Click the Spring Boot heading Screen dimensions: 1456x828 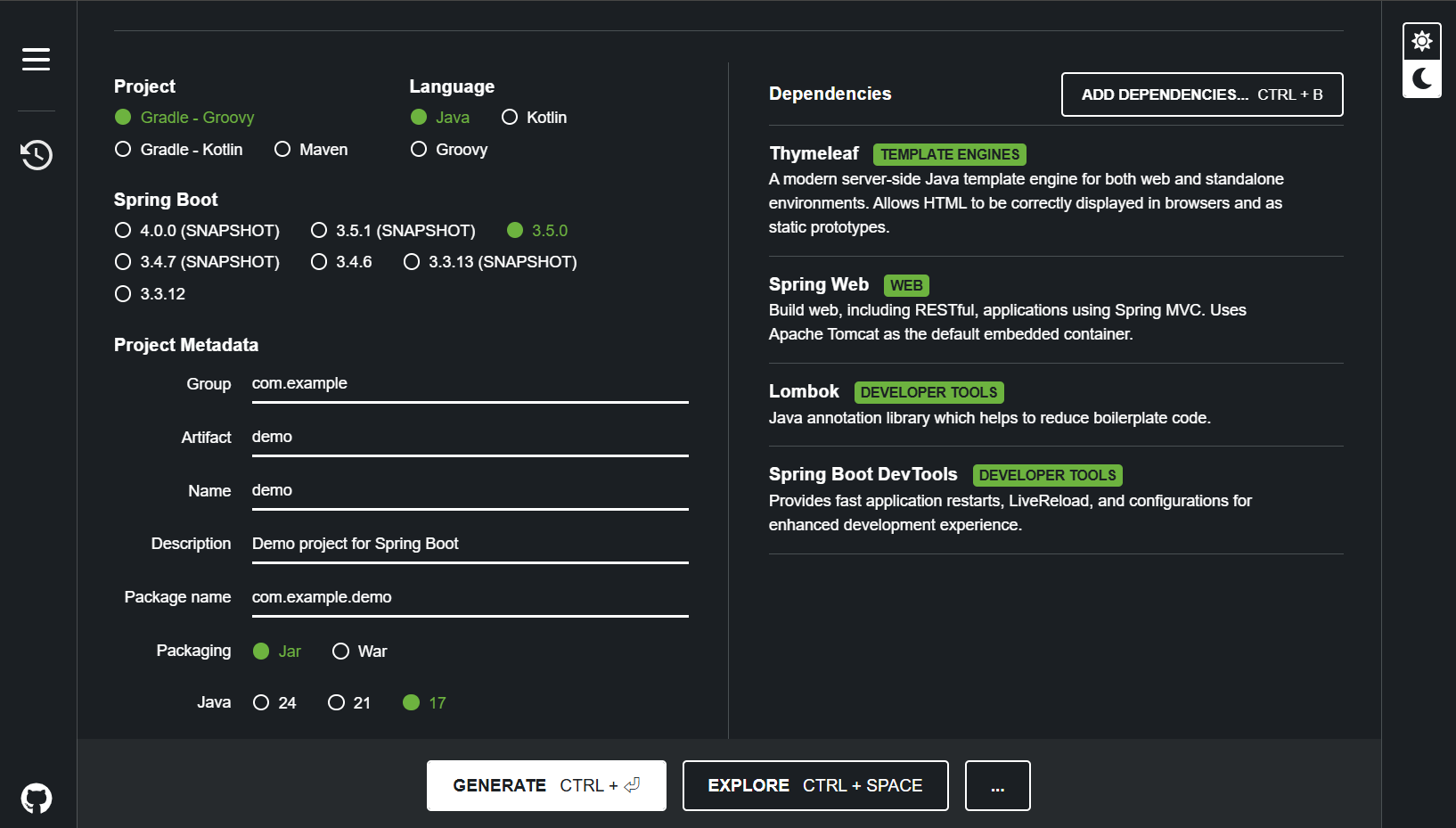(166, 200)
